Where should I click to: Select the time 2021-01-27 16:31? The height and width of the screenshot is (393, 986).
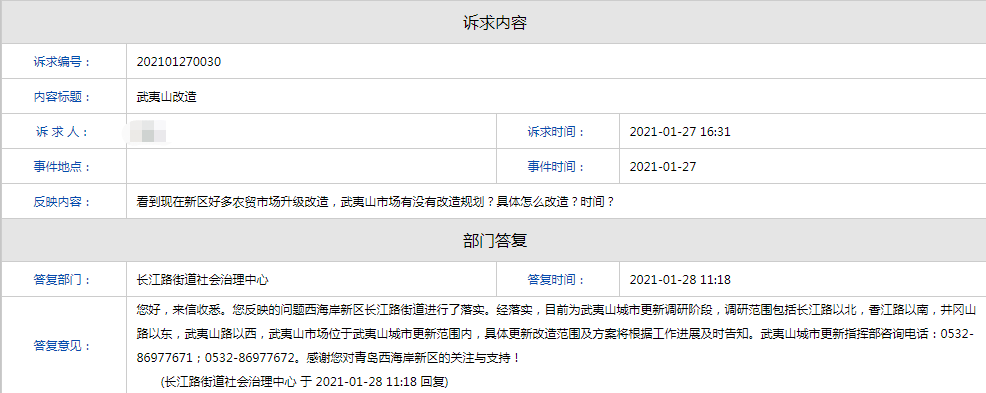[680, 132]
